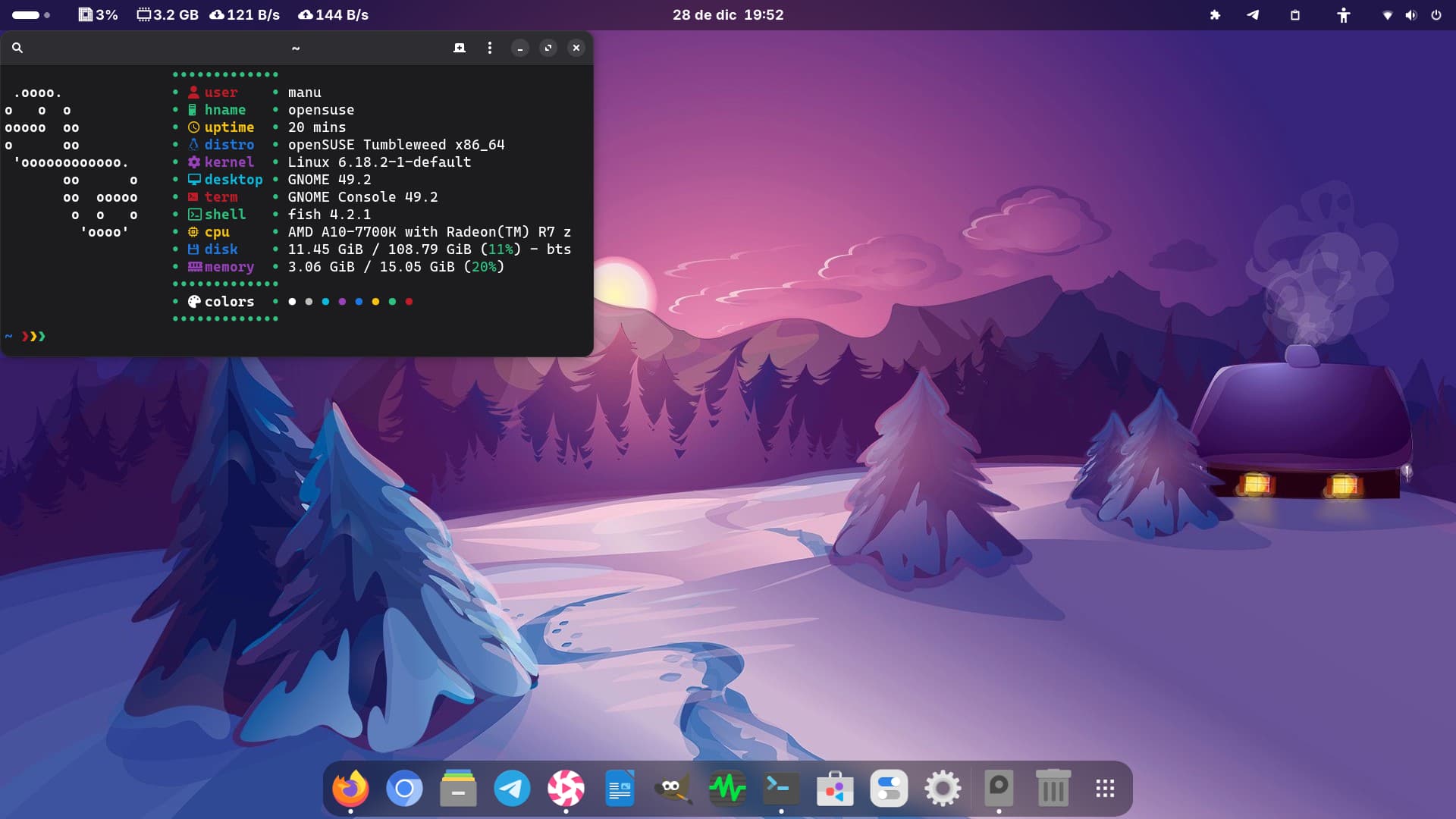The image size is (1456, 819).
Task: Show all applications grid
Action: 1105,789
